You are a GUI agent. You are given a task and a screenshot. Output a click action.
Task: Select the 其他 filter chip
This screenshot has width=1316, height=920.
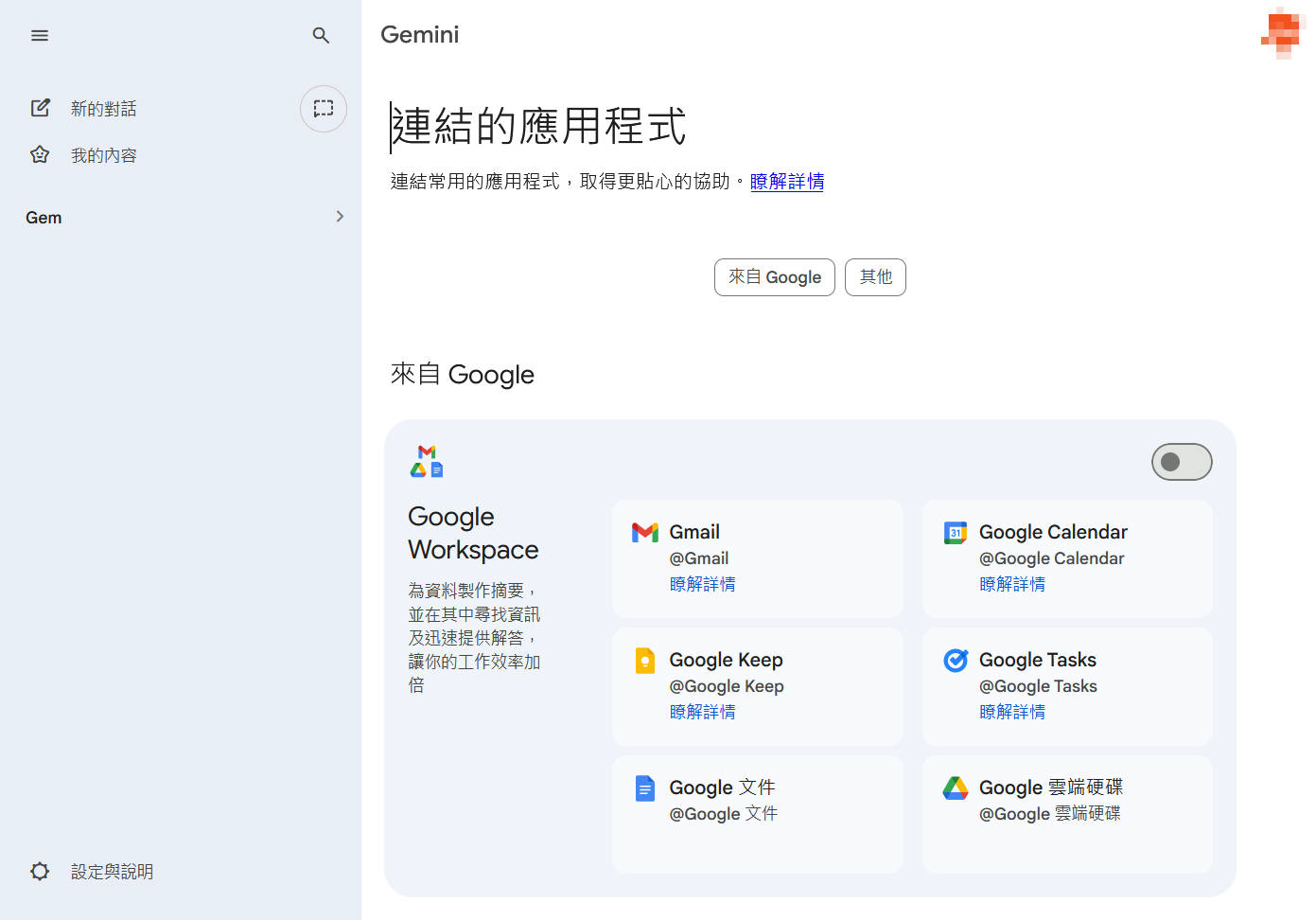875,277
